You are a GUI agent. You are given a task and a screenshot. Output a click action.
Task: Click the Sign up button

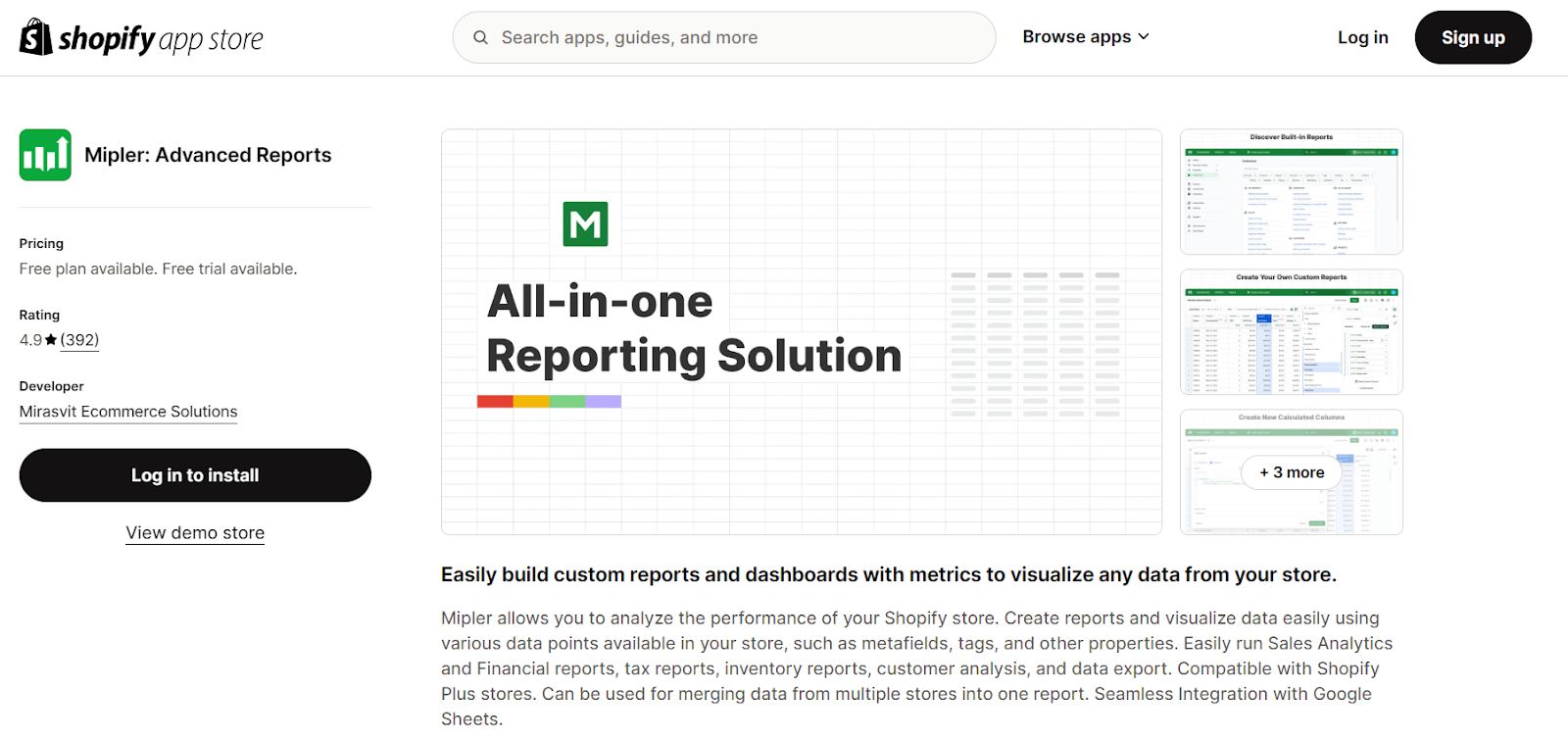tap(1473, 37)
